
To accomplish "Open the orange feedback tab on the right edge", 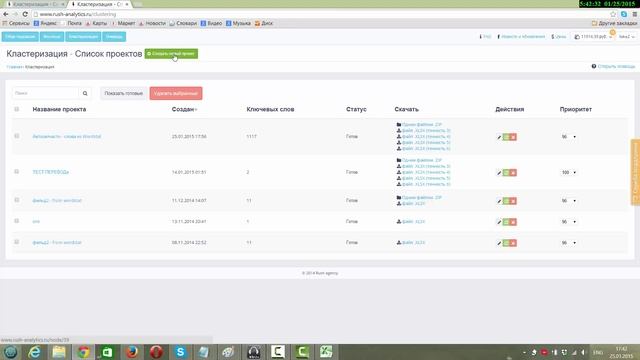I will click(635, 172).
